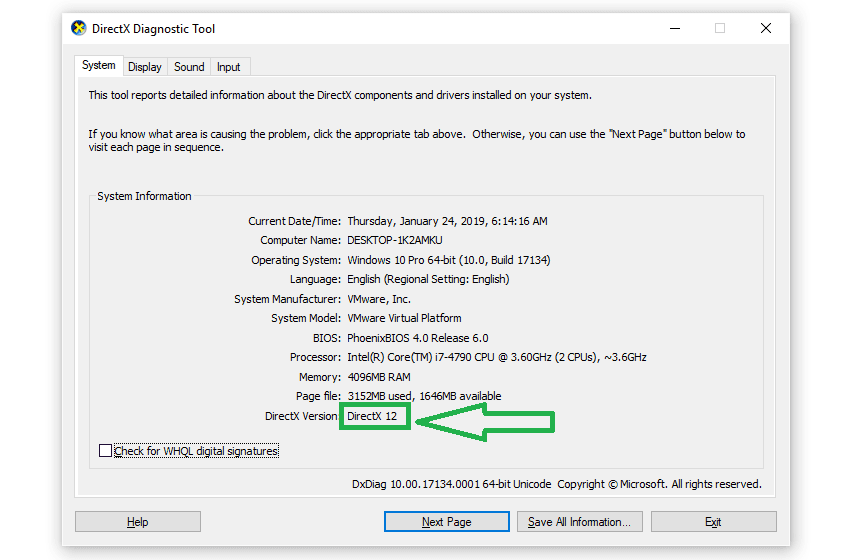This screenshot has height=560, width=864.
Task: Click the Next Page button
Action: pos(446,521)
